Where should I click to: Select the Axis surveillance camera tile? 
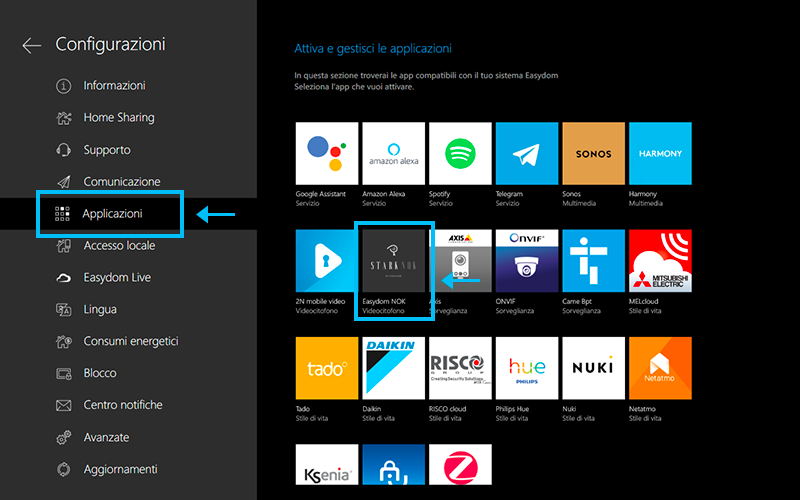click(x=460, y=261)
